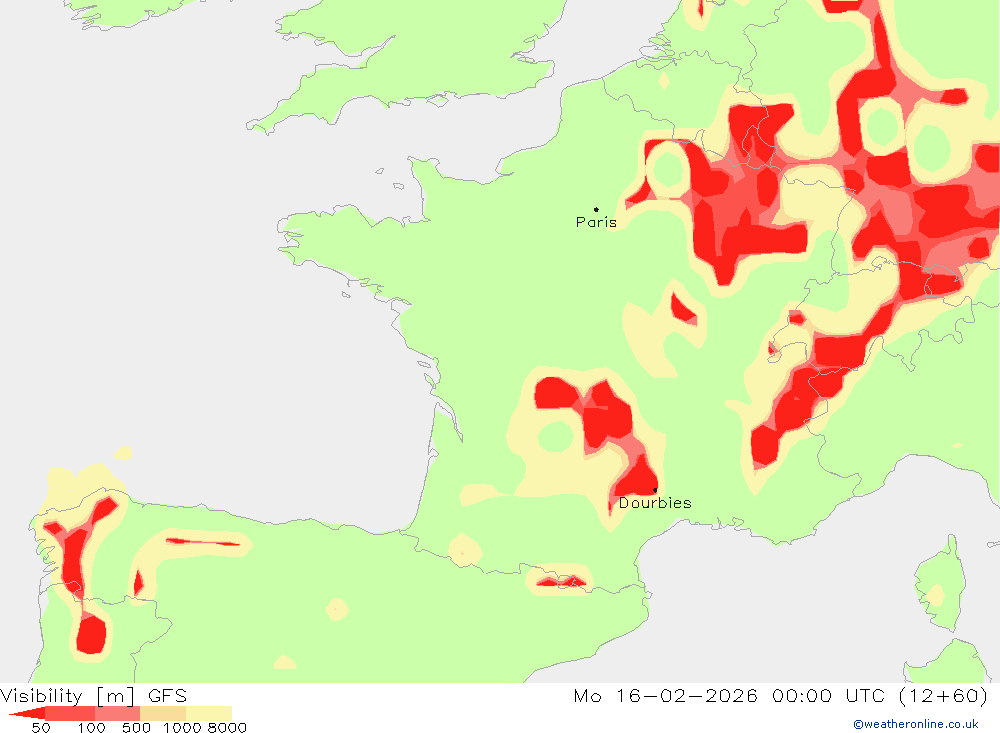Image resolution: width=1000 pixels, height=733 pixels.
Task: Click the 500-1000 m orange legend swatch
Action: (163, 713)
